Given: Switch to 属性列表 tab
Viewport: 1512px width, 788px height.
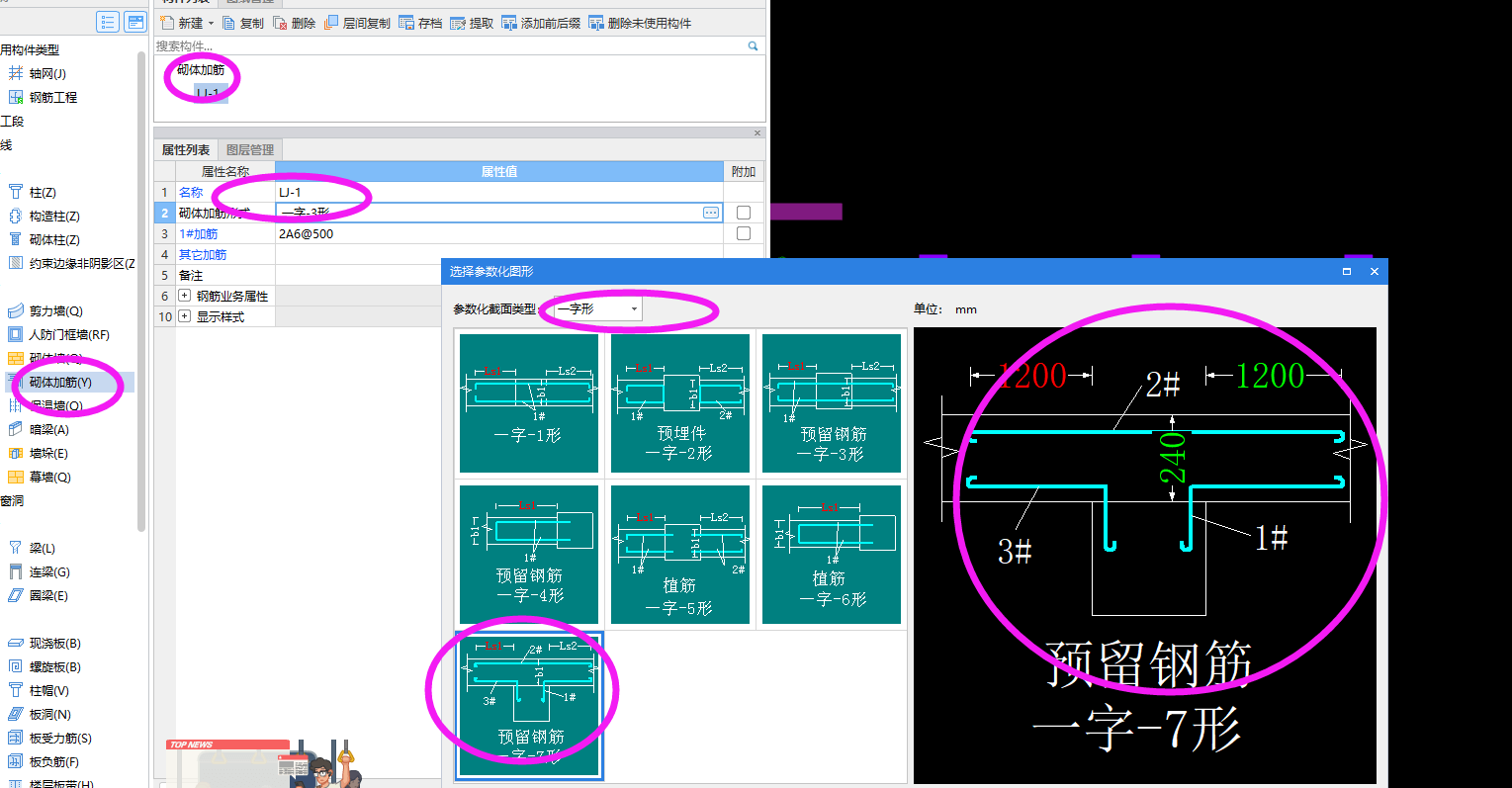Looking at the screenshot, I should click(186, 150).
